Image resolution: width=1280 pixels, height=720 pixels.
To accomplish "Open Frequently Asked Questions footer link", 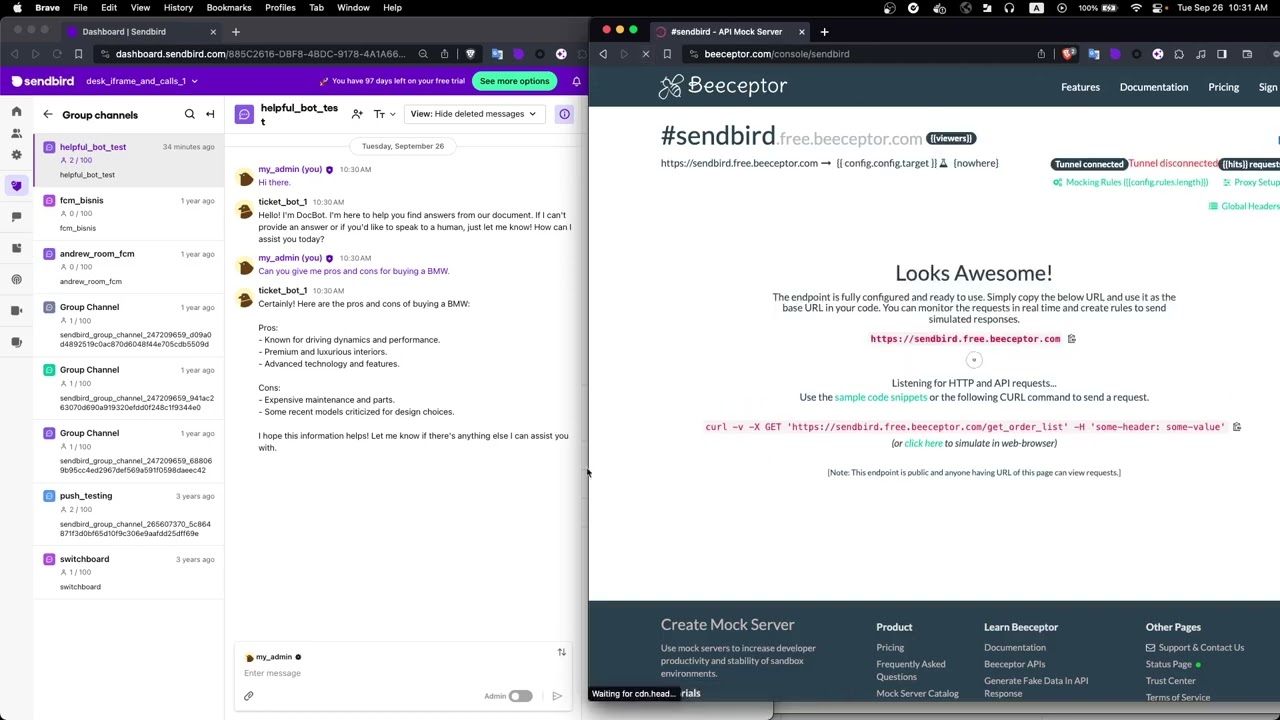I will pos(911,670).
